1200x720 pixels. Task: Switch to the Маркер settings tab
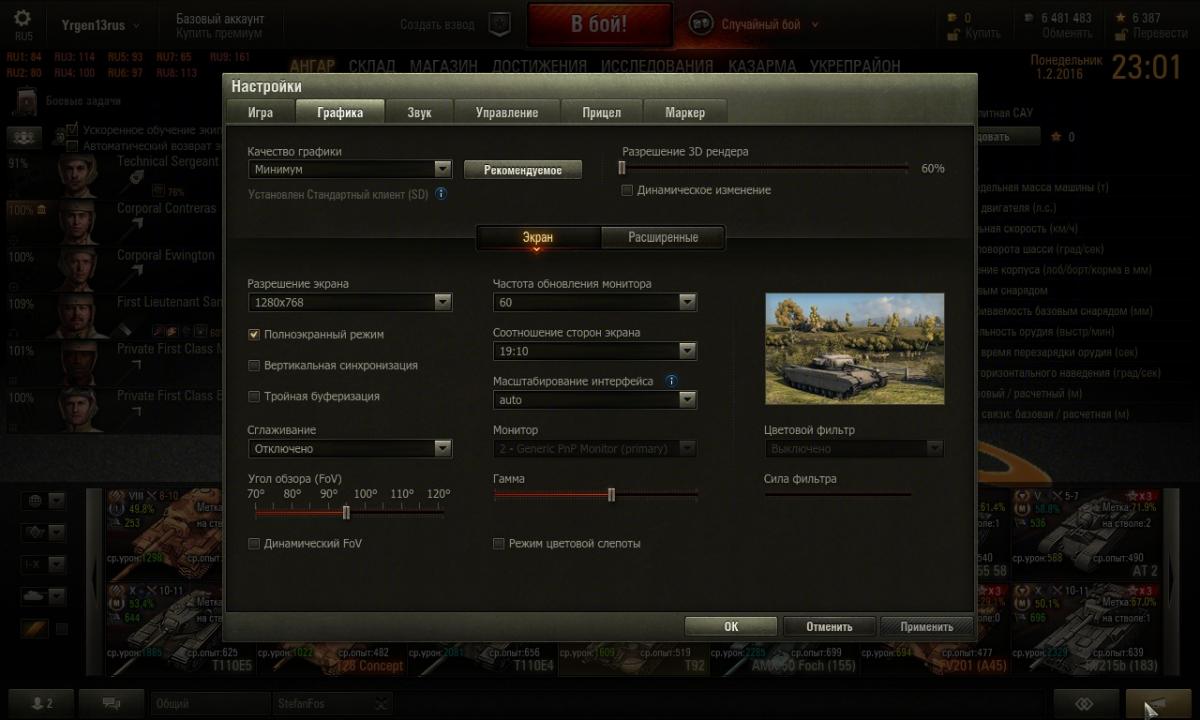pyautogui.click(x=685, y=112)
